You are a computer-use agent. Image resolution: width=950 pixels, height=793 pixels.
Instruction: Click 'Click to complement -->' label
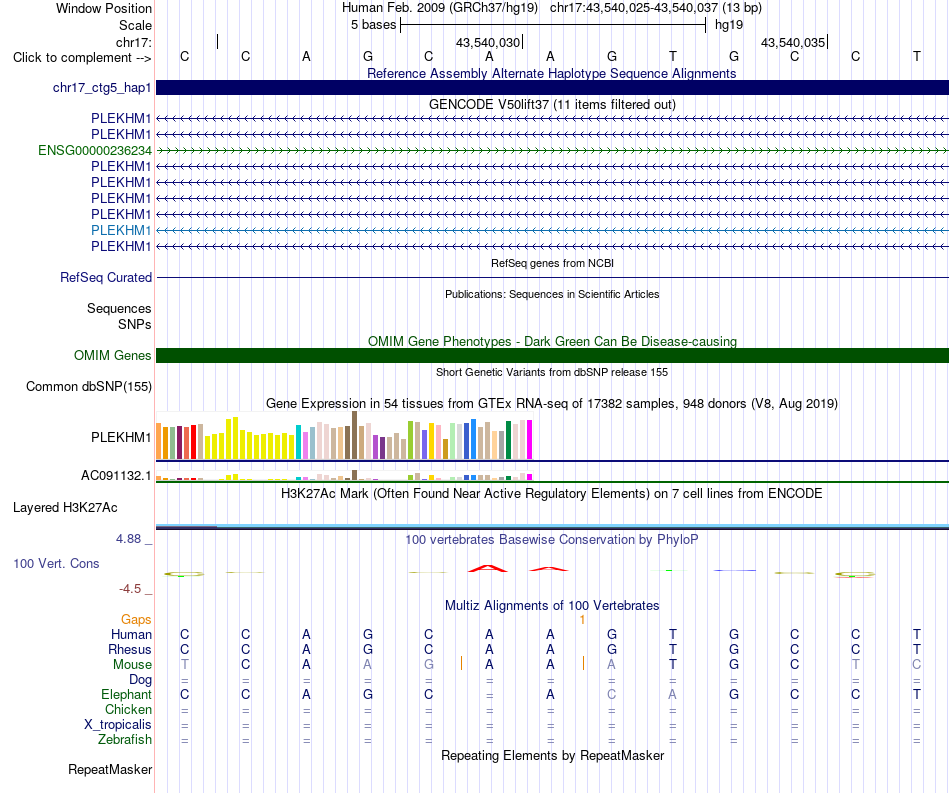point(82,58)
